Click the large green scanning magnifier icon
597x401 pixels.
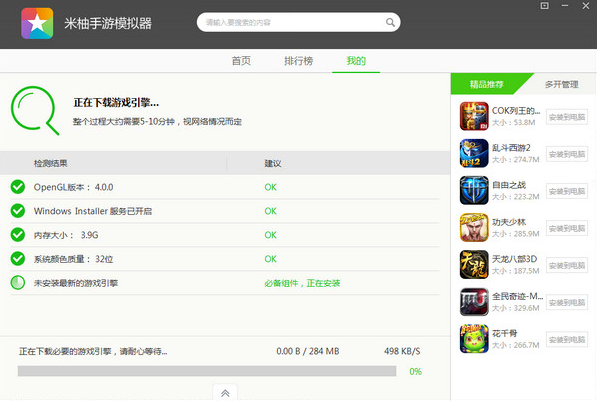(x=35, y=110)
